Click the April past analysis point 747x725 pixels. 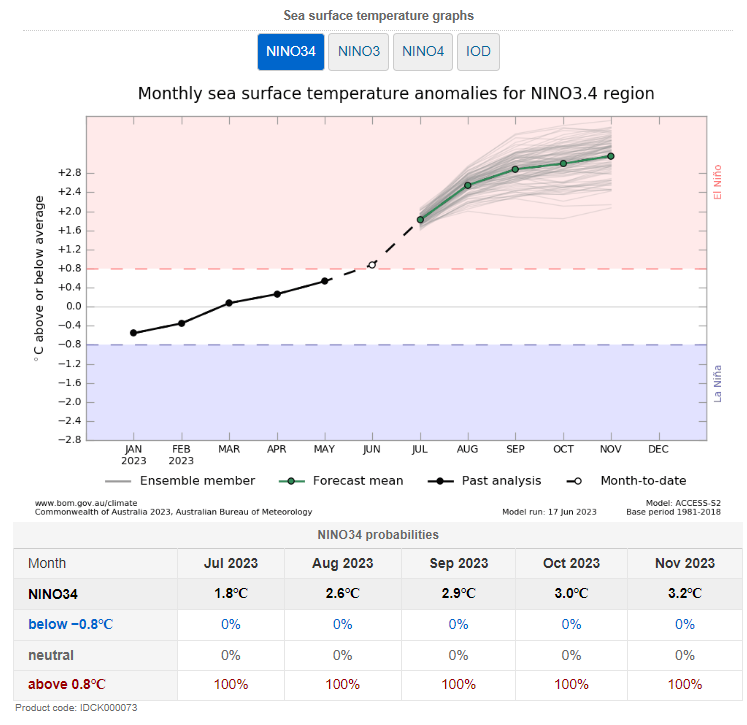click(277, 294)
